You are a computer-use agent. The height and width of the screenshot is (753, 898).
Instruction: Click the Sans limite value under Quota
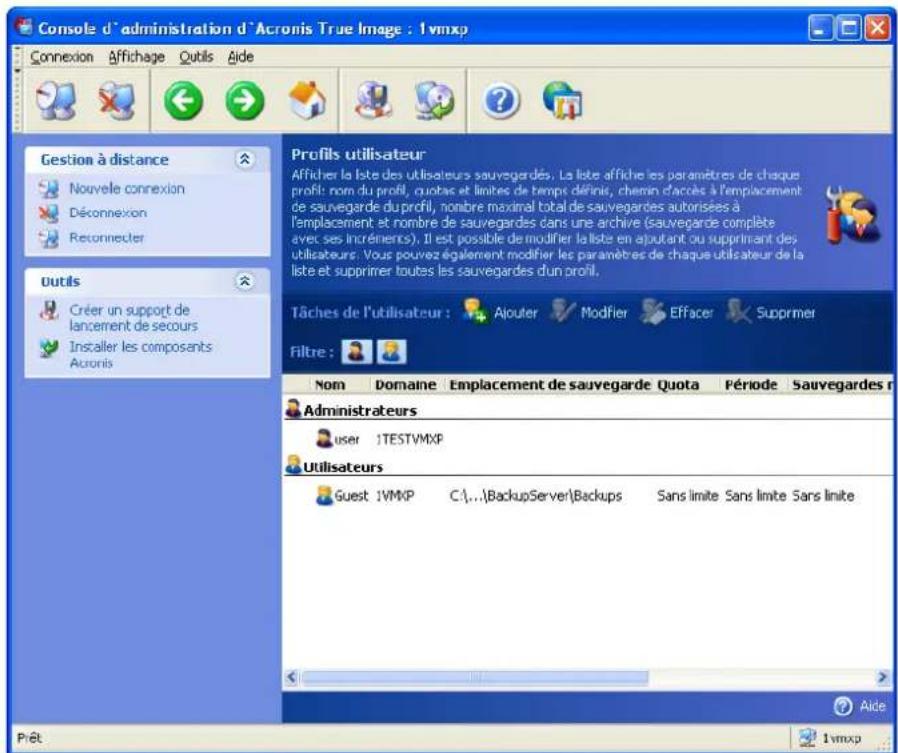pyautogui.click(x=687, y=496)
